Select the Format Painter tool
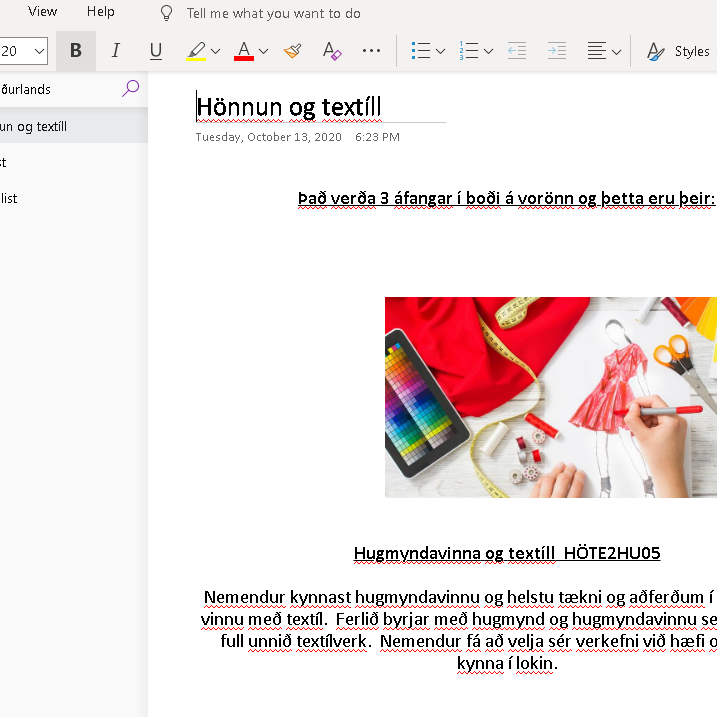This screenshot has height=717, width=717. pyautogui.click(x=293, y=51)
